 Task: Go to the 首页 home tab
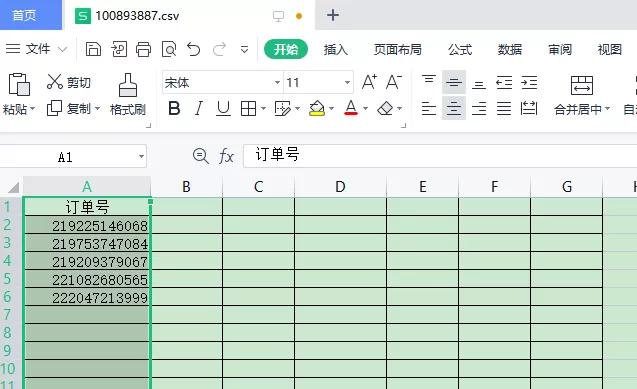pyautogui.click(x=30, y=15)
